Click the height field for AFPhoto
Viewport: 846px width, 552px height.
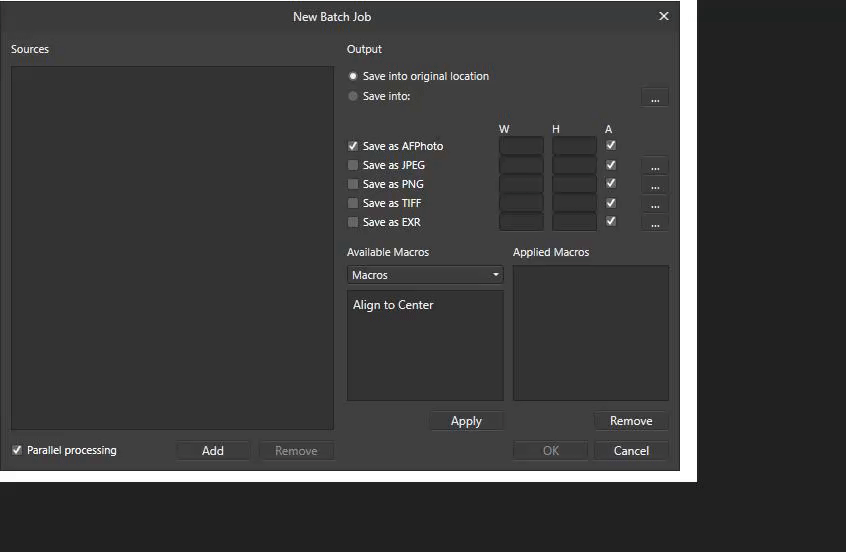[574, 146]
